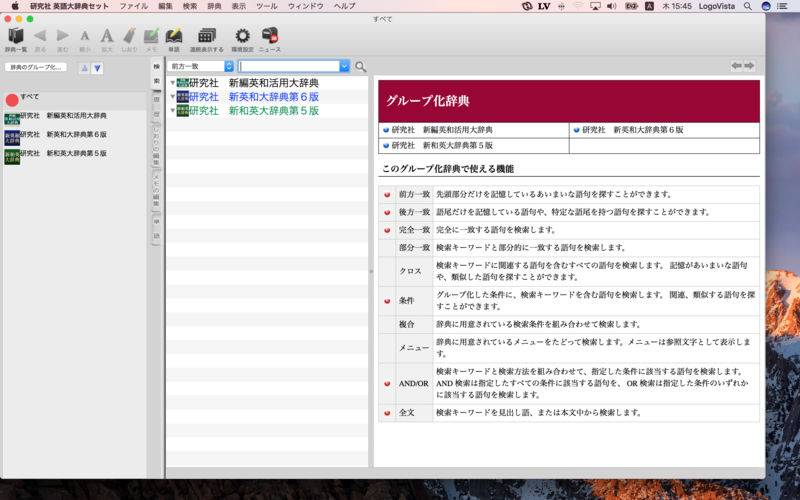This screenshot has height=500, width=800.
Task: Open 環境設定 preferences gear
Action: (x=242, y=39)
